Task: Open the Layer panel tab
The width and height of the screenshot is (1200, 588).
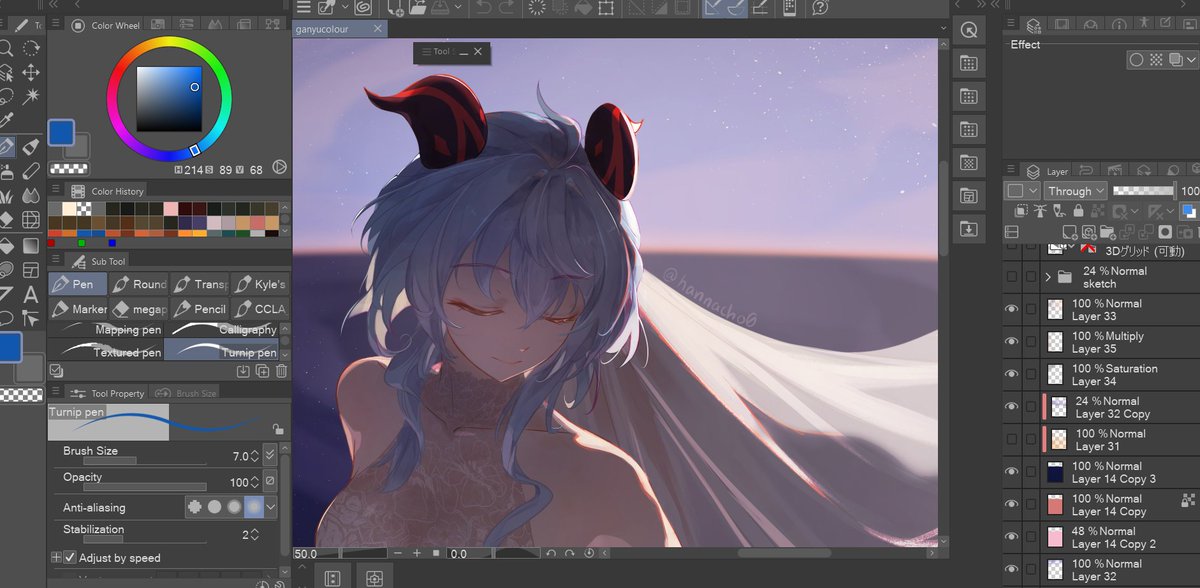Action: click(x=1047, y=171)
